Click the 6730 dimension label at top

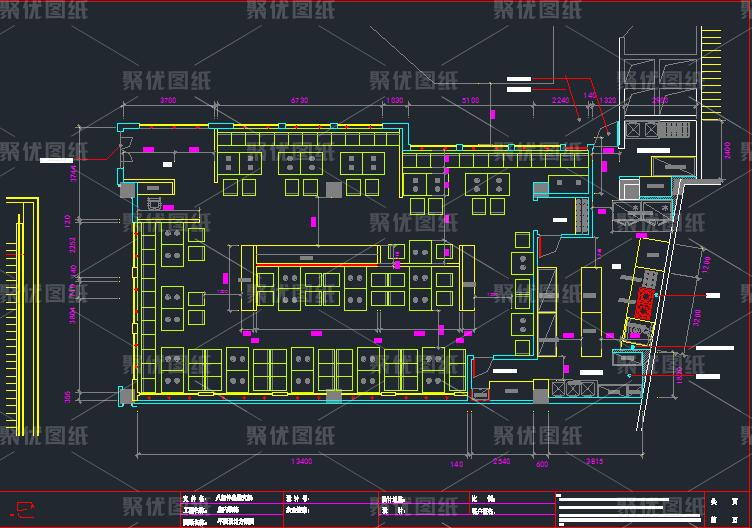299,100
